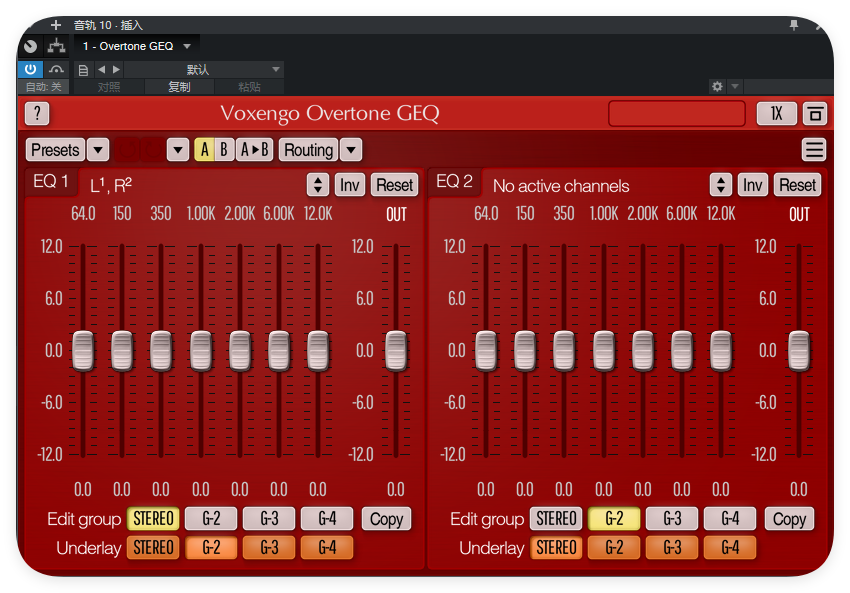Select EQ 1 Edit group G-2
This screenshot has height=593, width=850.
[x=211, y=519]
